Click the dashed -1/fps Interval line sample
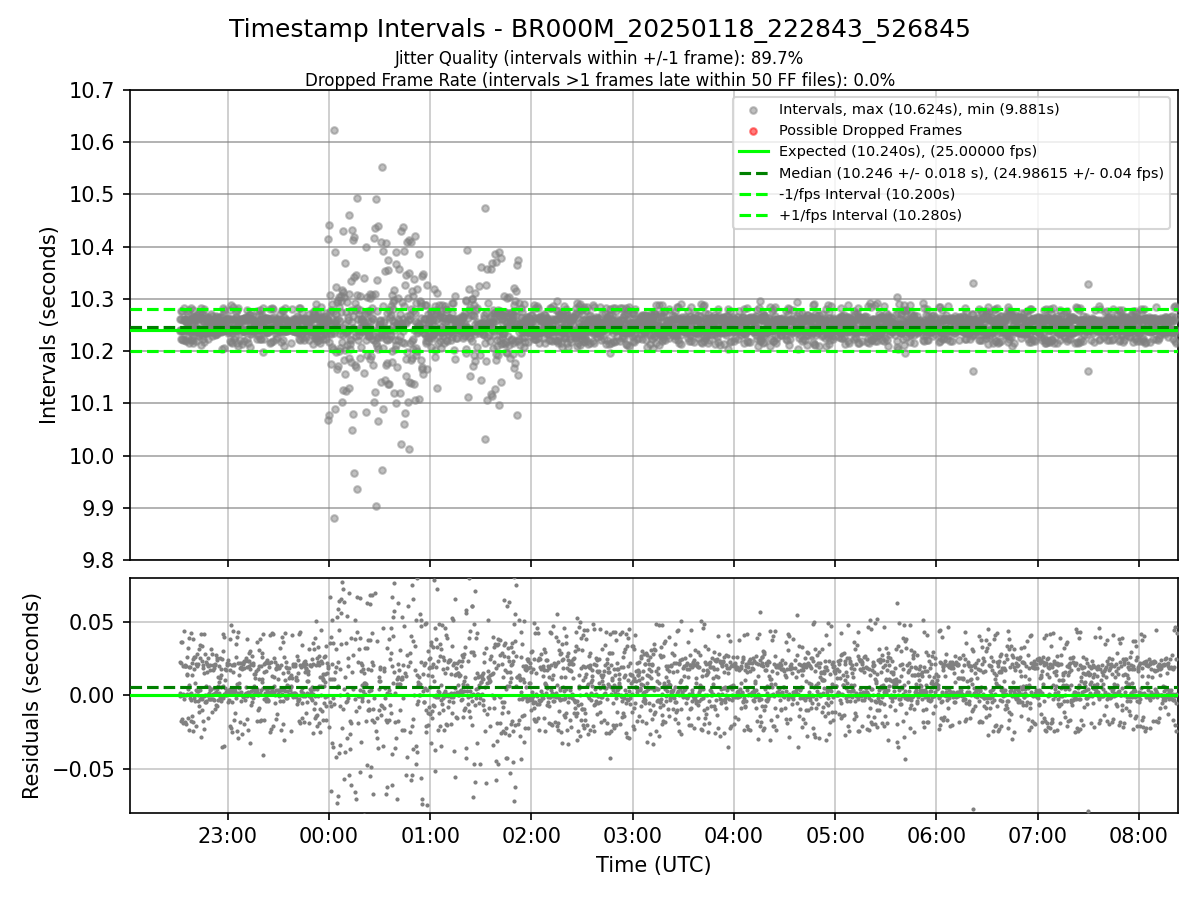 tap(754, 194)
